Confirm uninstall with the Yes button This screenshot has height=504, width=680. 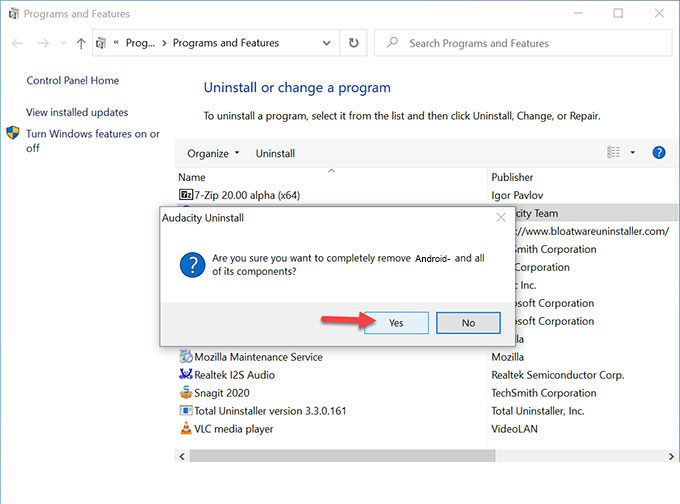coord(396,323)
